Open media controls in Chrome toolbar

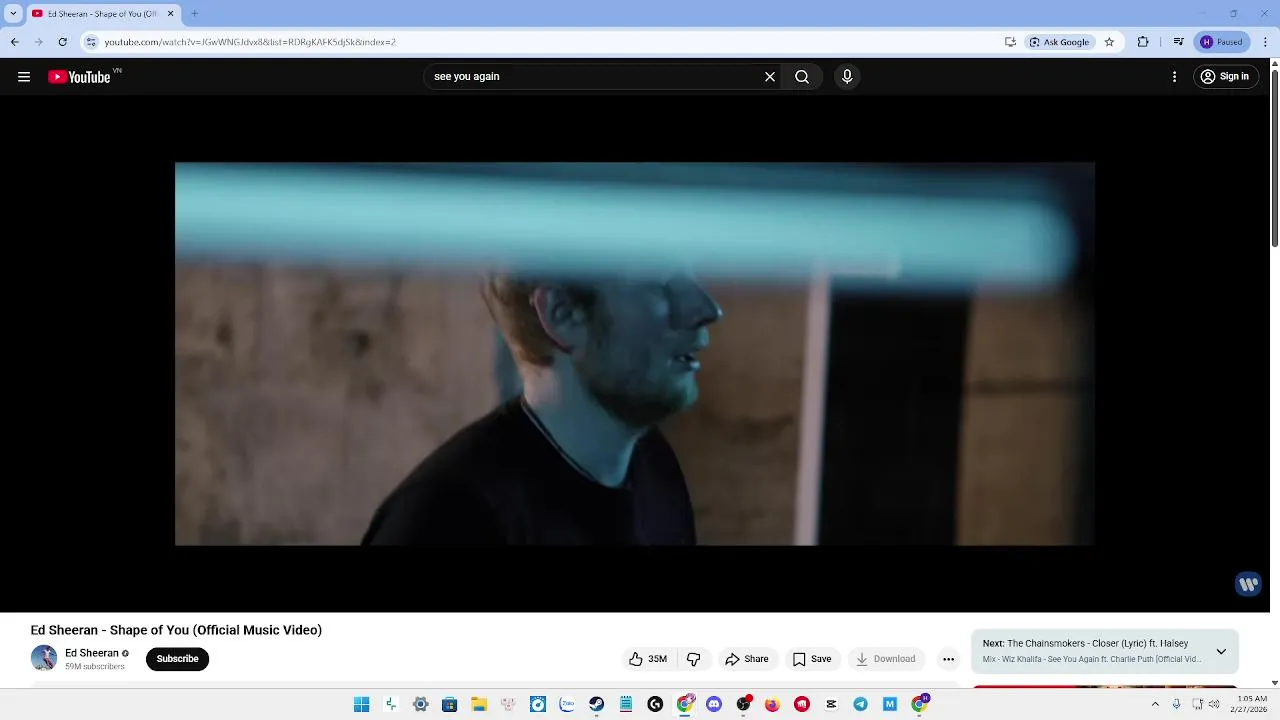tap(1178, 42)
